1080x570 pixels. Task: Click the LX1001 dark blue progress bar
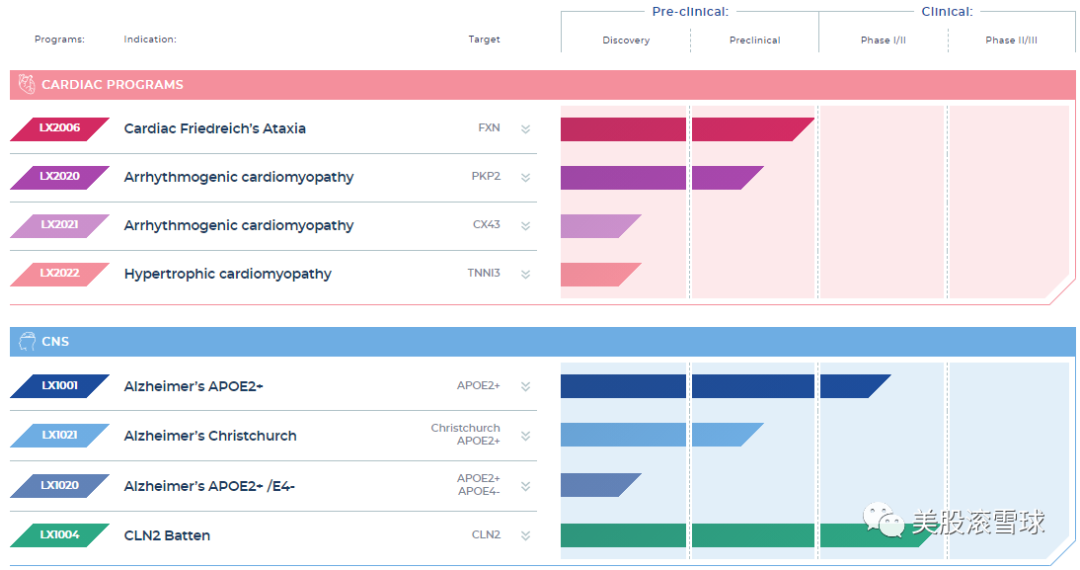(x=720, y=386)
